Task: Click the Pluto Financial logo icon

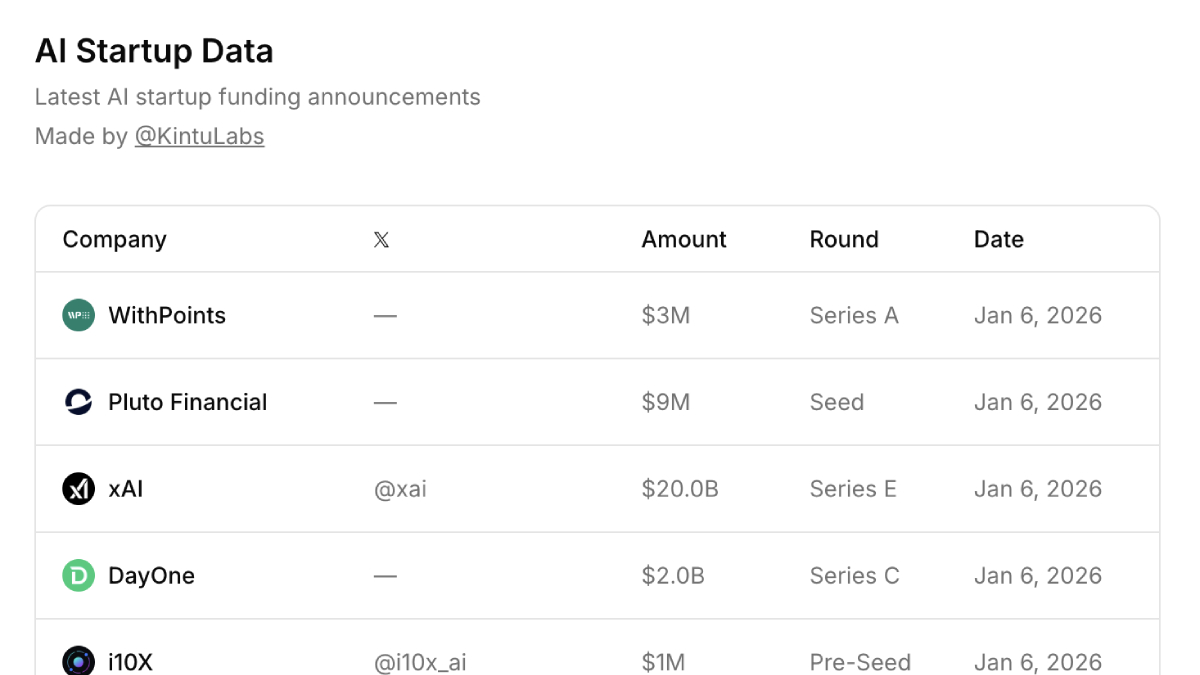Action: click(78, 402)
